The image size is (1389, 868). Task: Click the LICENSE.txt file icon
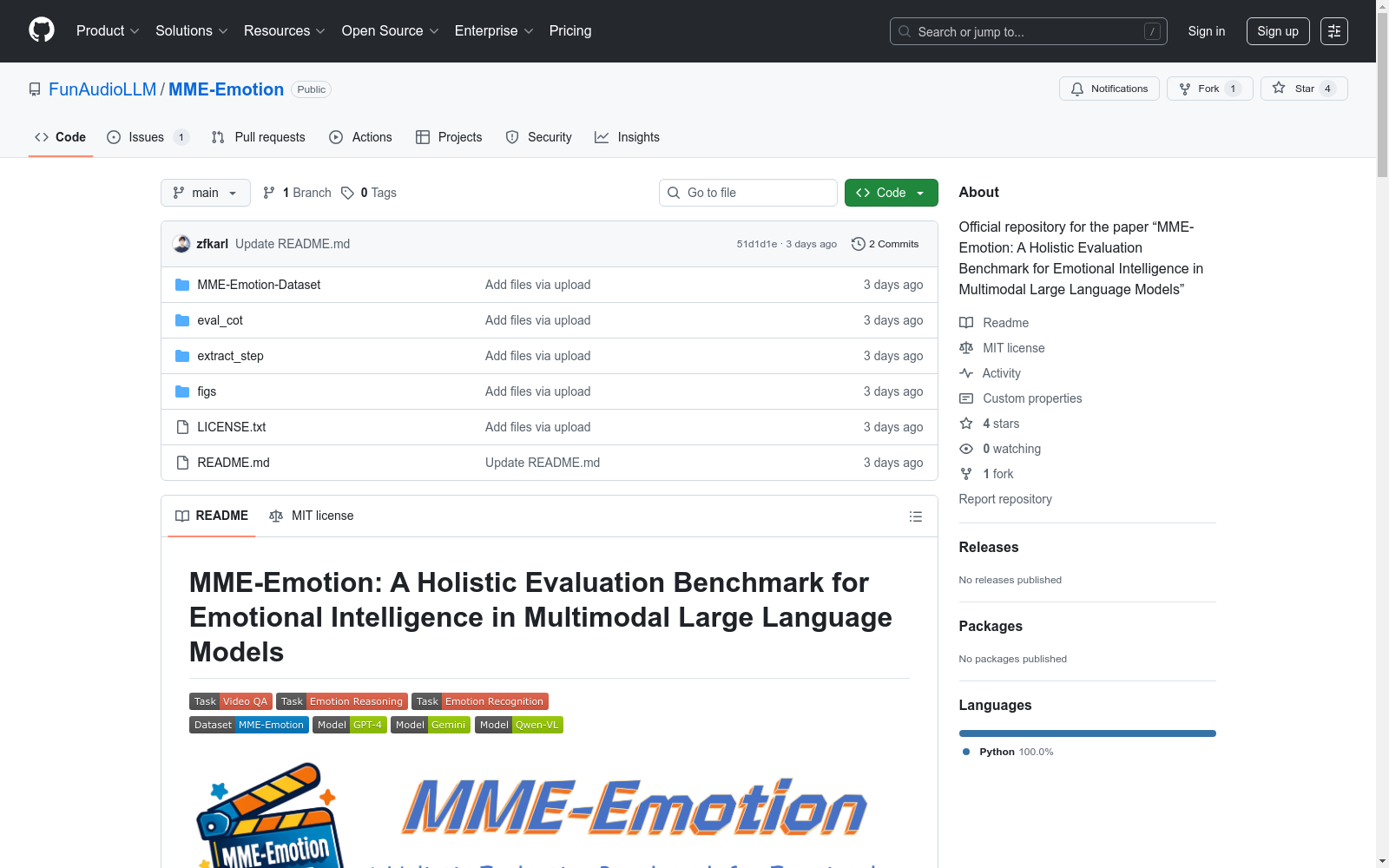click(182, 427)
